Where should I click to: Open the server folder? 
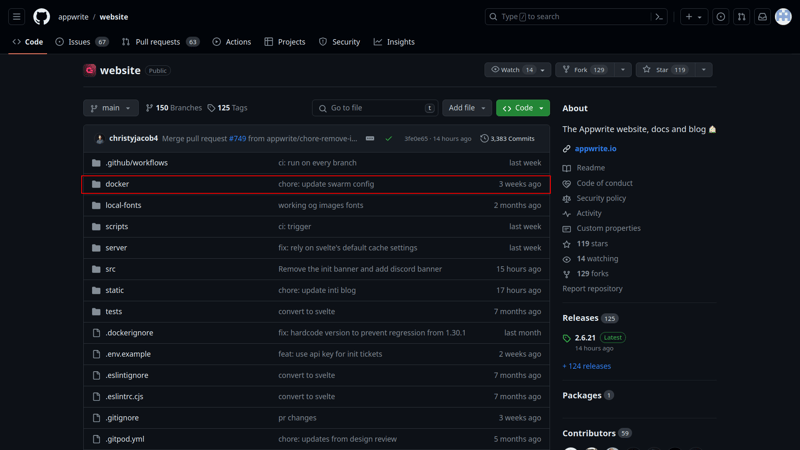pos(116,247)
